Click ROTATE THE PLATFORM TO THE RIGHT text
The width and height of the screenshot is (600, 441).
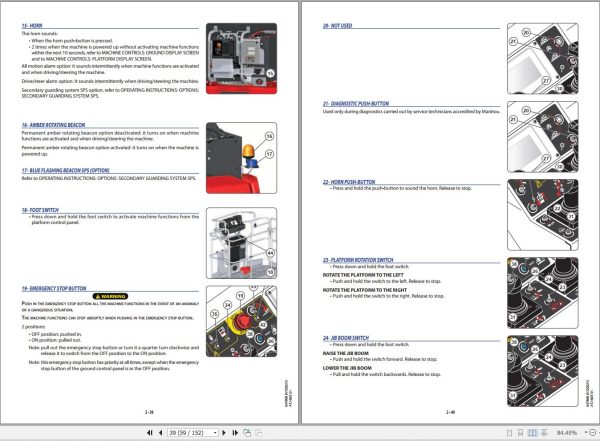pos(365,290)
